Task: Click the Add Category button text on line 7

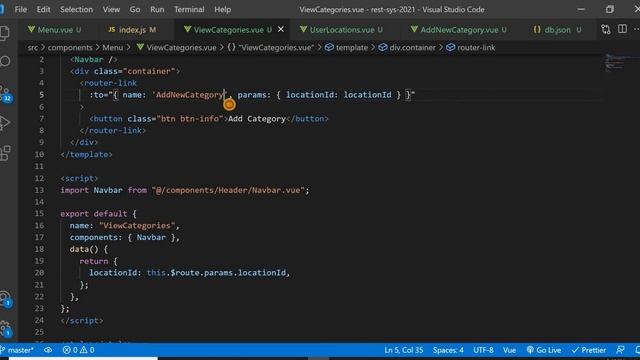Action: [257, 119]
